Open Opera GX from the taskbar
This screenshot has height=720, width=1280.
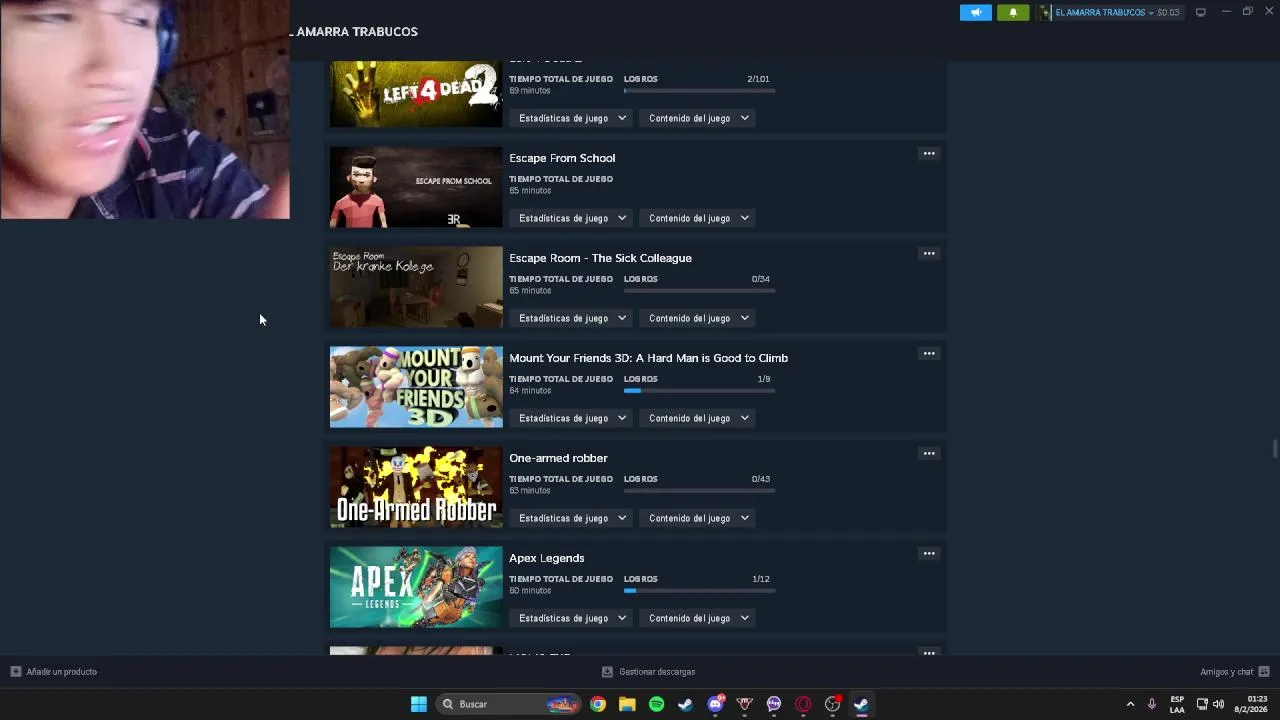(803, 704)
